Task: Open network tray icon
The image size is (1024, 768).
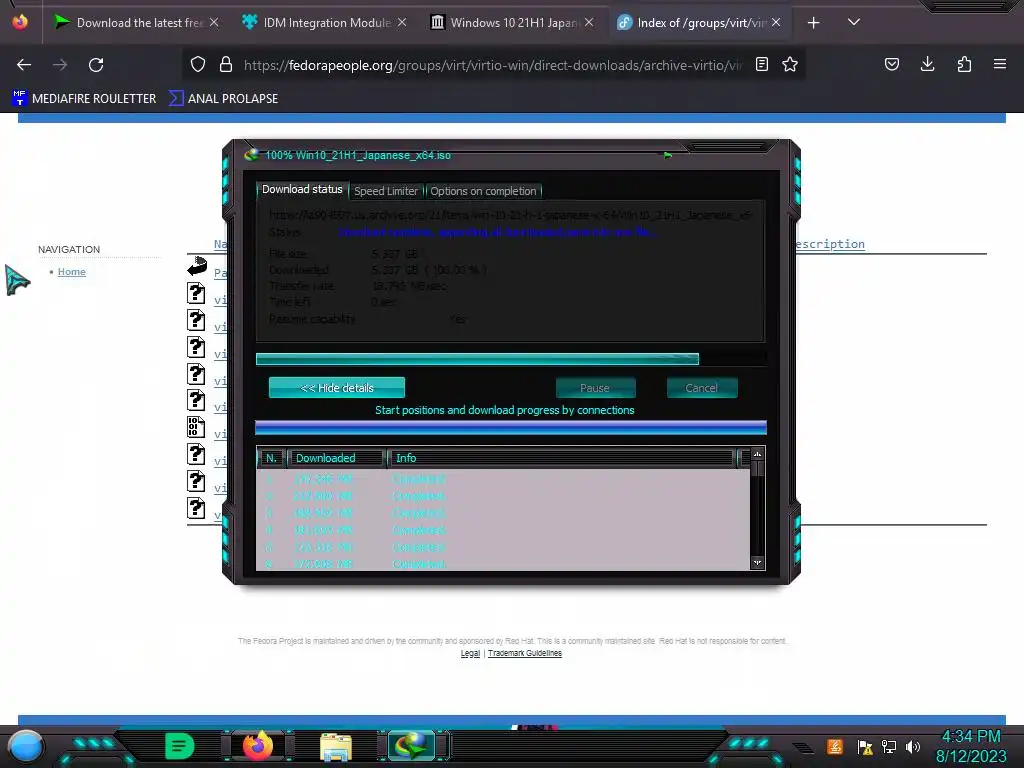Action: [x=889, y=747]
